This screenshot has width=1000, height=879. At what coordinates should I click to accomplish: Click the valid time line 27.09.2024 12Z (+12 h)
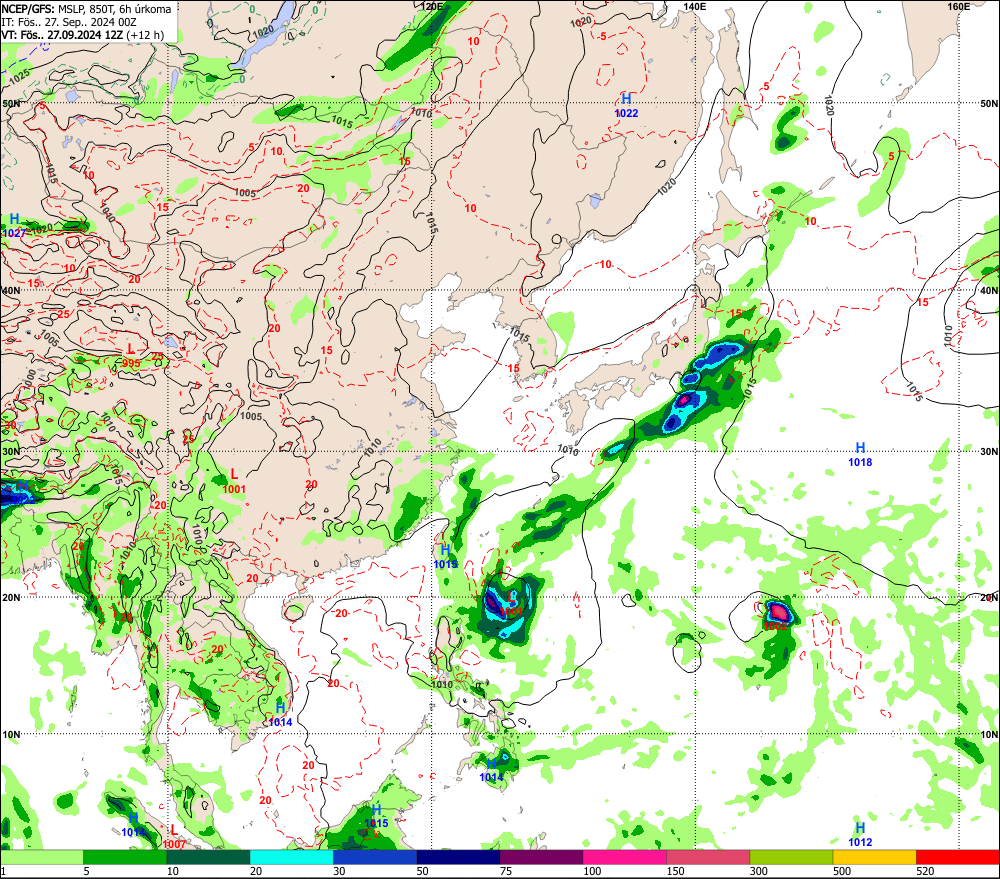tap(82, 35)
